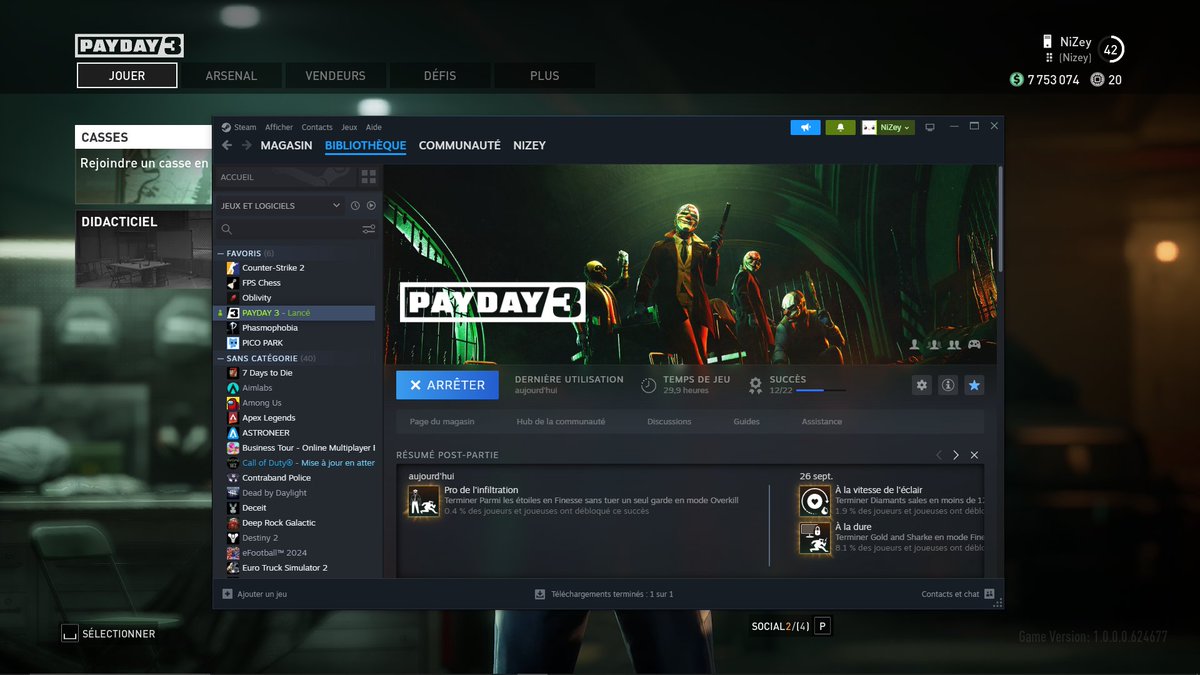1200x675 pixels.
Task: Click the Pro de l'infiltration achievement icon
Action: (x=424, y=501)
